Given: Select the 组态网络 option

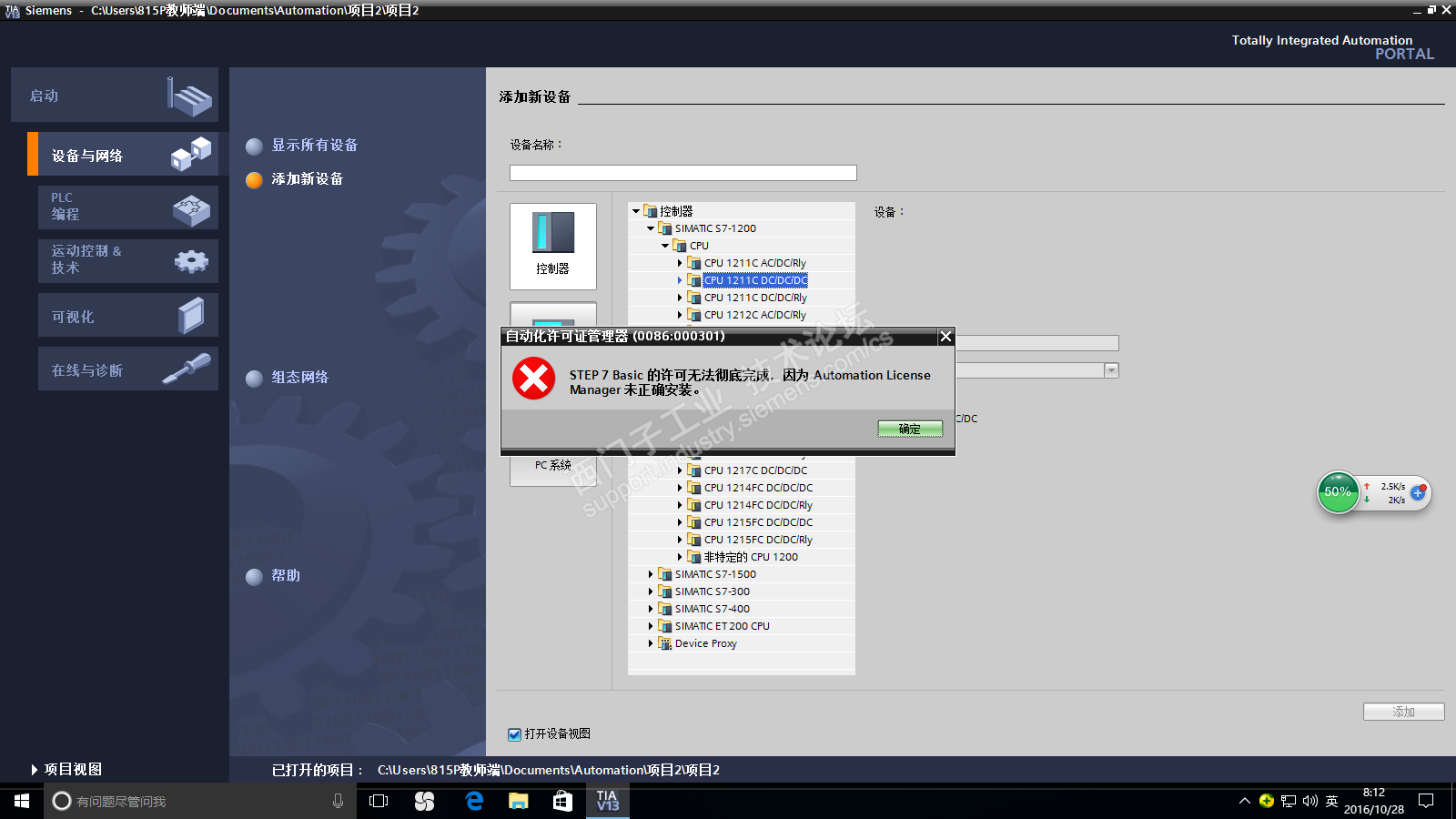Looking at the screenshot, I should [300, 378].
